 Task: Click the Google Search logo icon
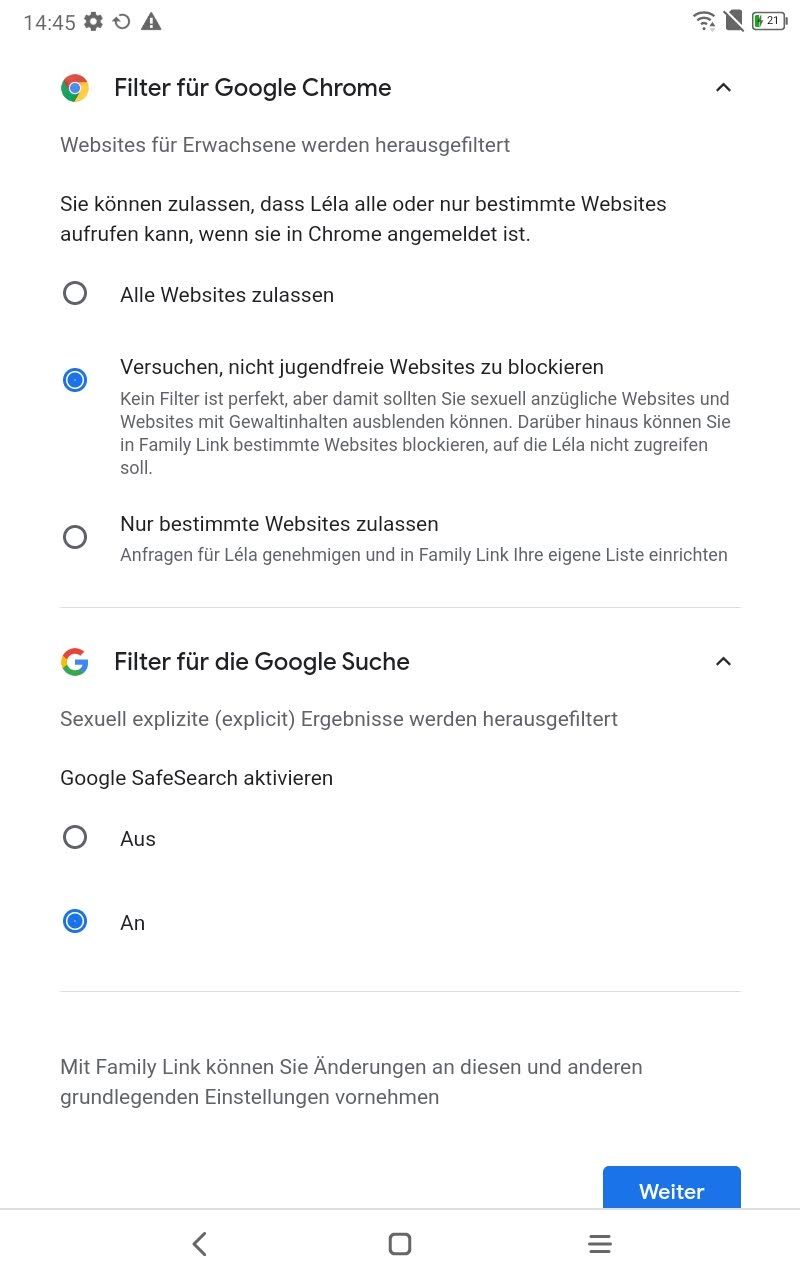coord(75,662)
